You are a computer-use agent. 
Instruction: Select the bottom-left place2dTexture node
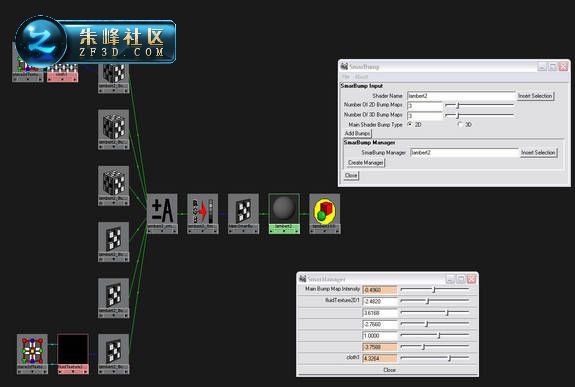click(32, 354)
